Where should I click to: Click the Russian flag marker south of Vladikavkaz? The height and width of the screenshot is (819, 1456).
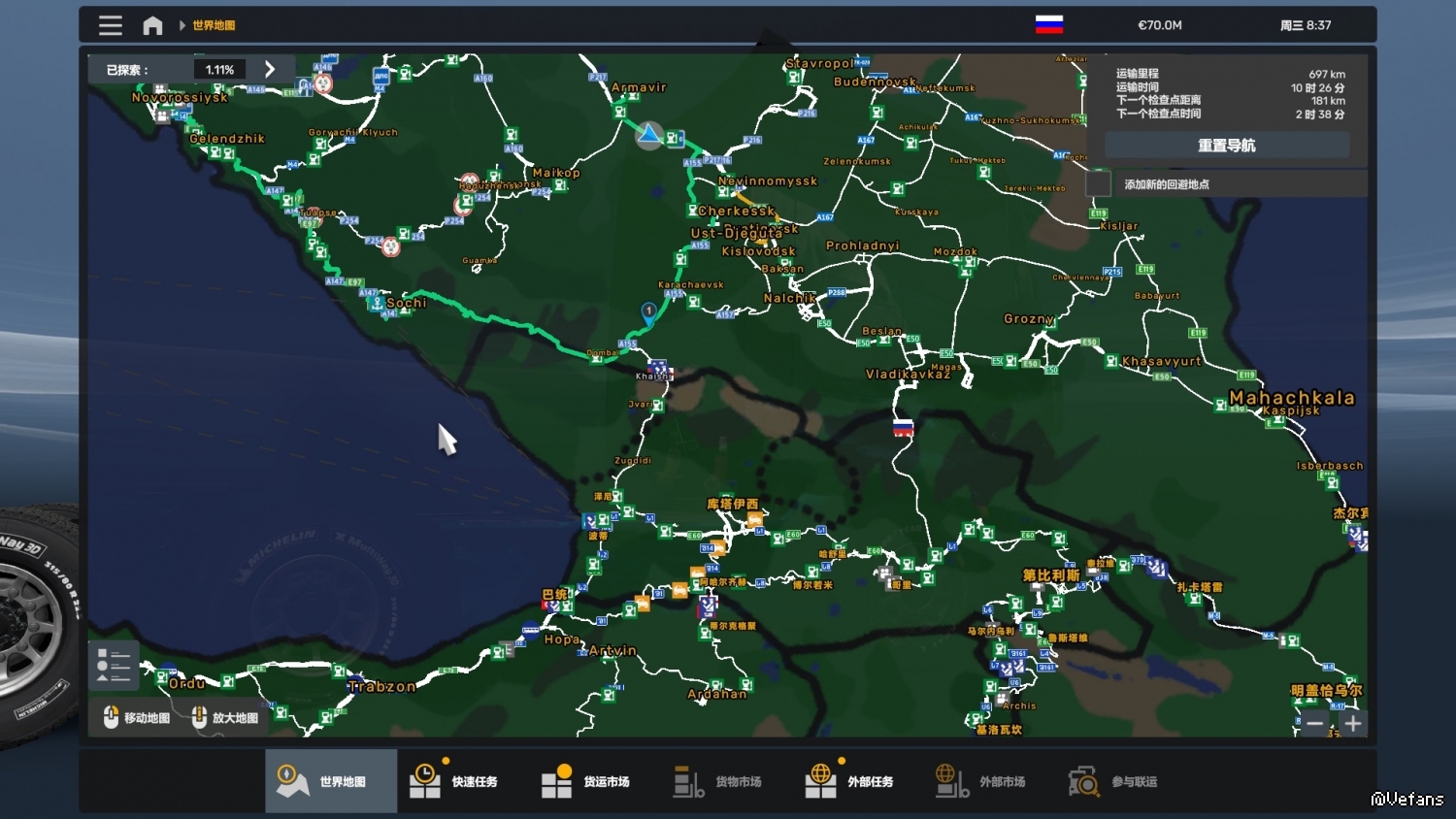903,427
